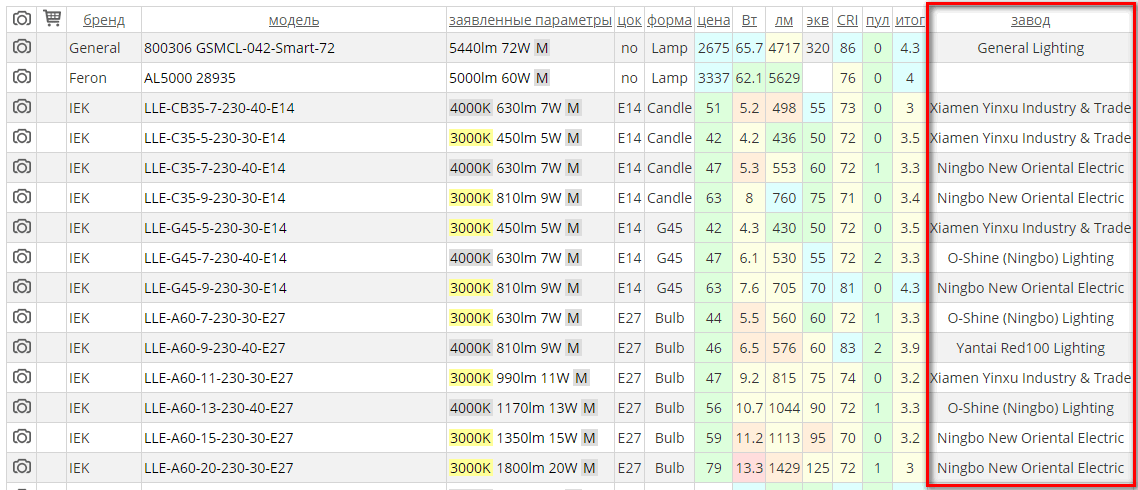Viewport: 1138px width, 490px height.
Task: Click factory cell General Lighting
Action: click(1031, 49)
